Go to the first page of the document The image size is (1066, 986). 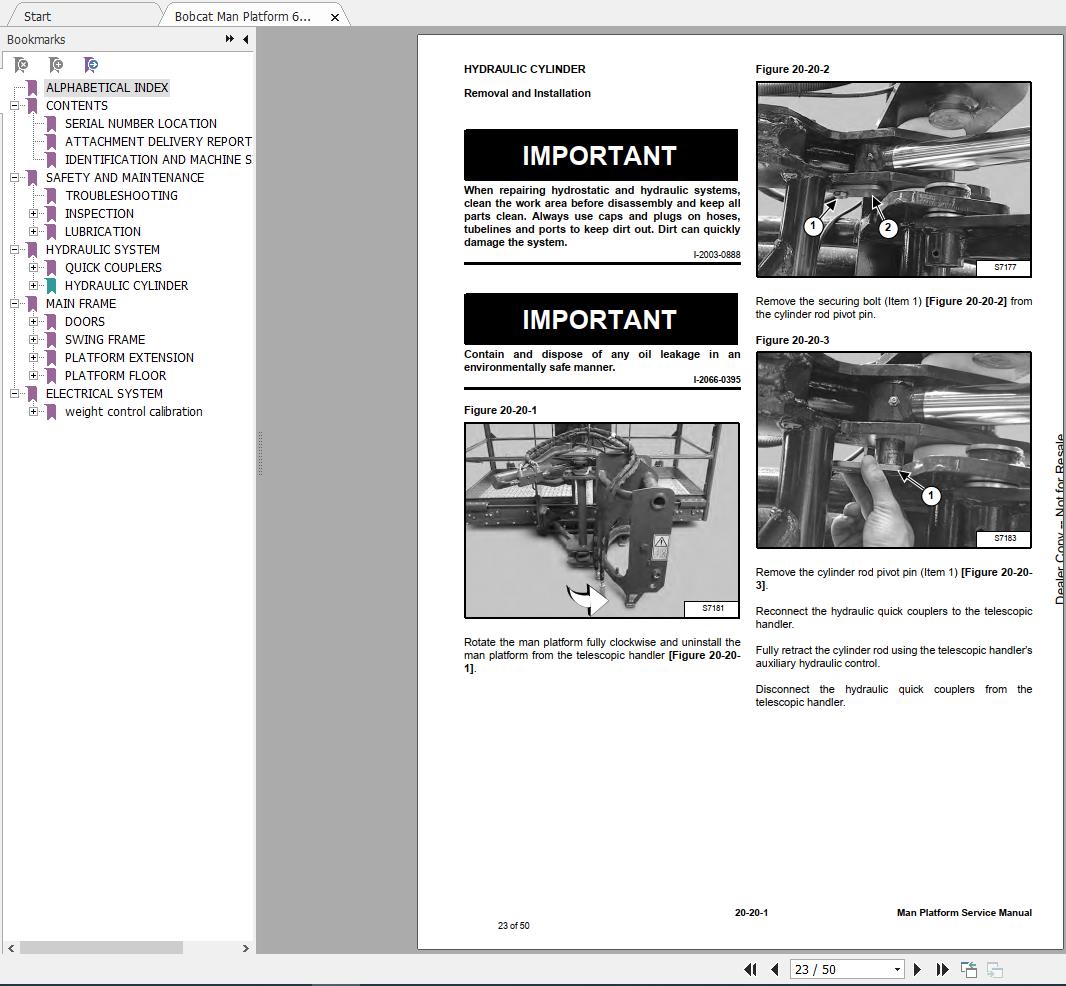tap(751, 969)
